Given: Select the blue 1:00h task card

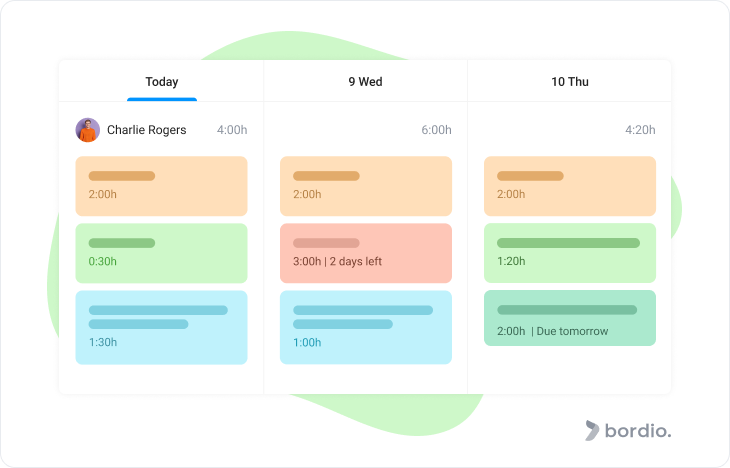Looking at the screenshot, I should pos(366,327).
